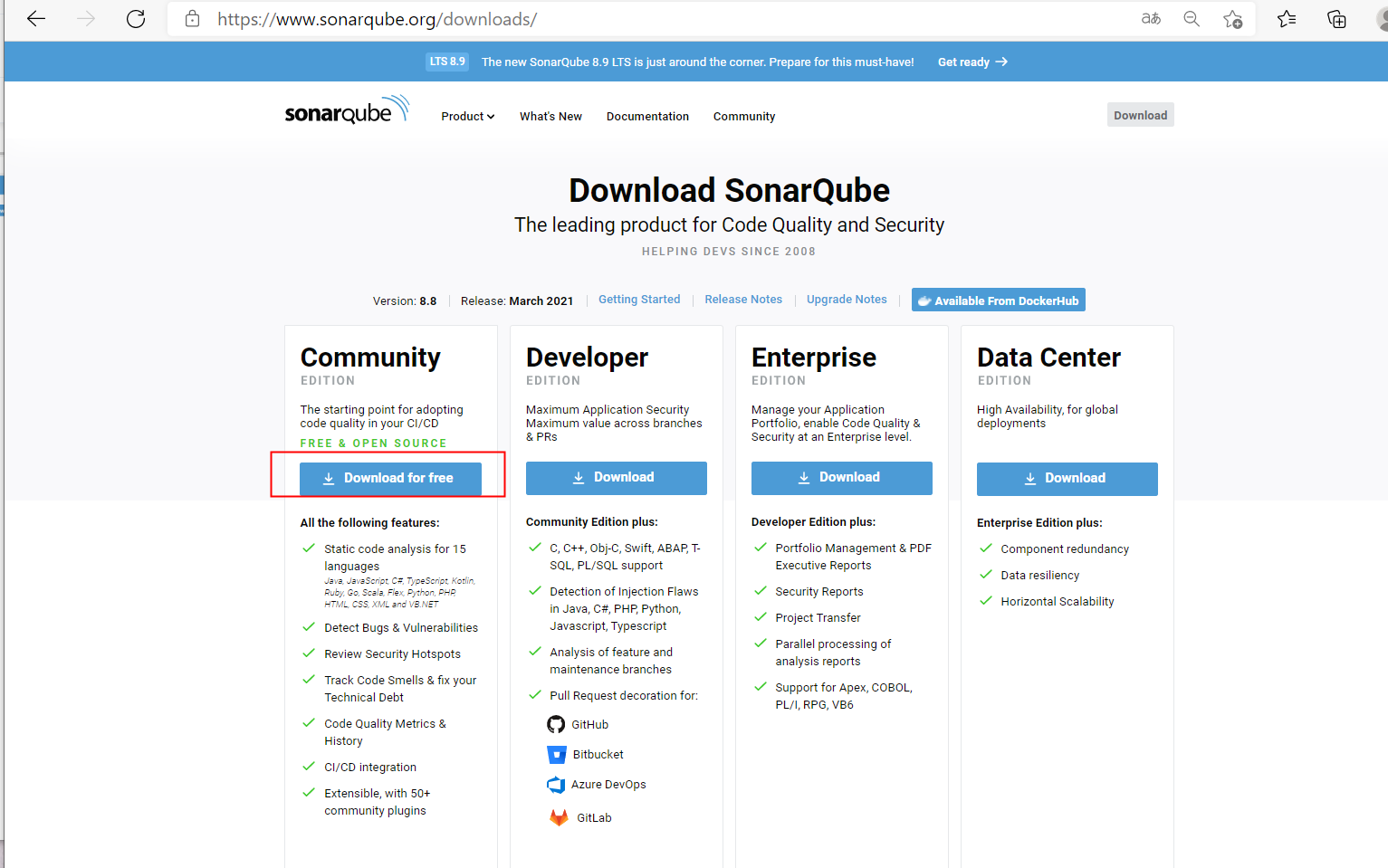Click the site lock icon in address bar
Viewport: 1388px width, 868px height.
coord(192,19)
